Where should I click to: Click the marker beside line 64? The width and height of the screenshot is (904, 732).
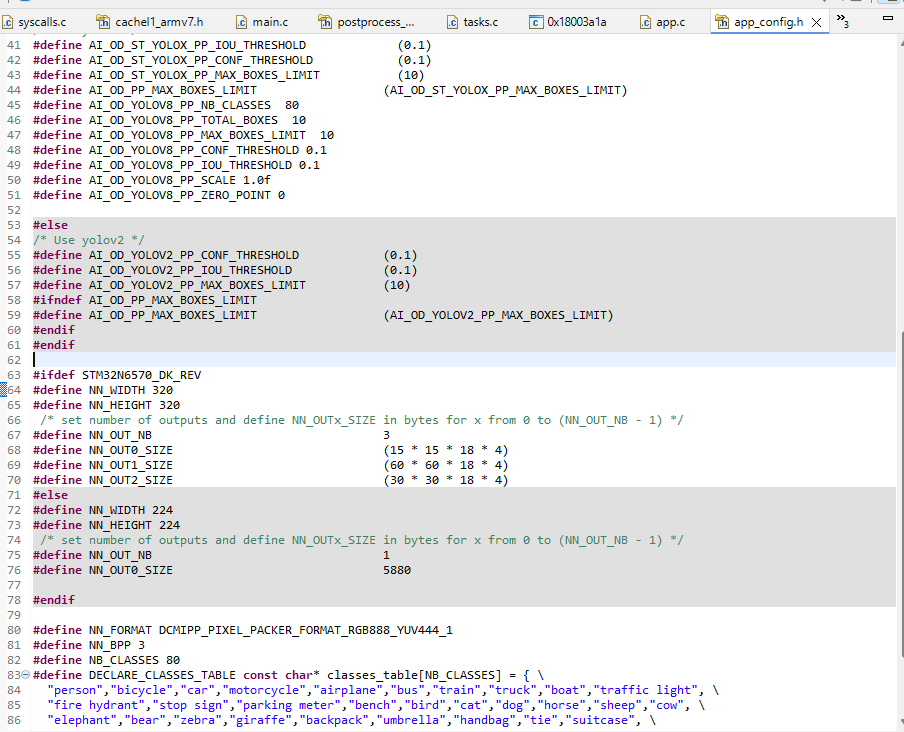[x=3, y=390]
